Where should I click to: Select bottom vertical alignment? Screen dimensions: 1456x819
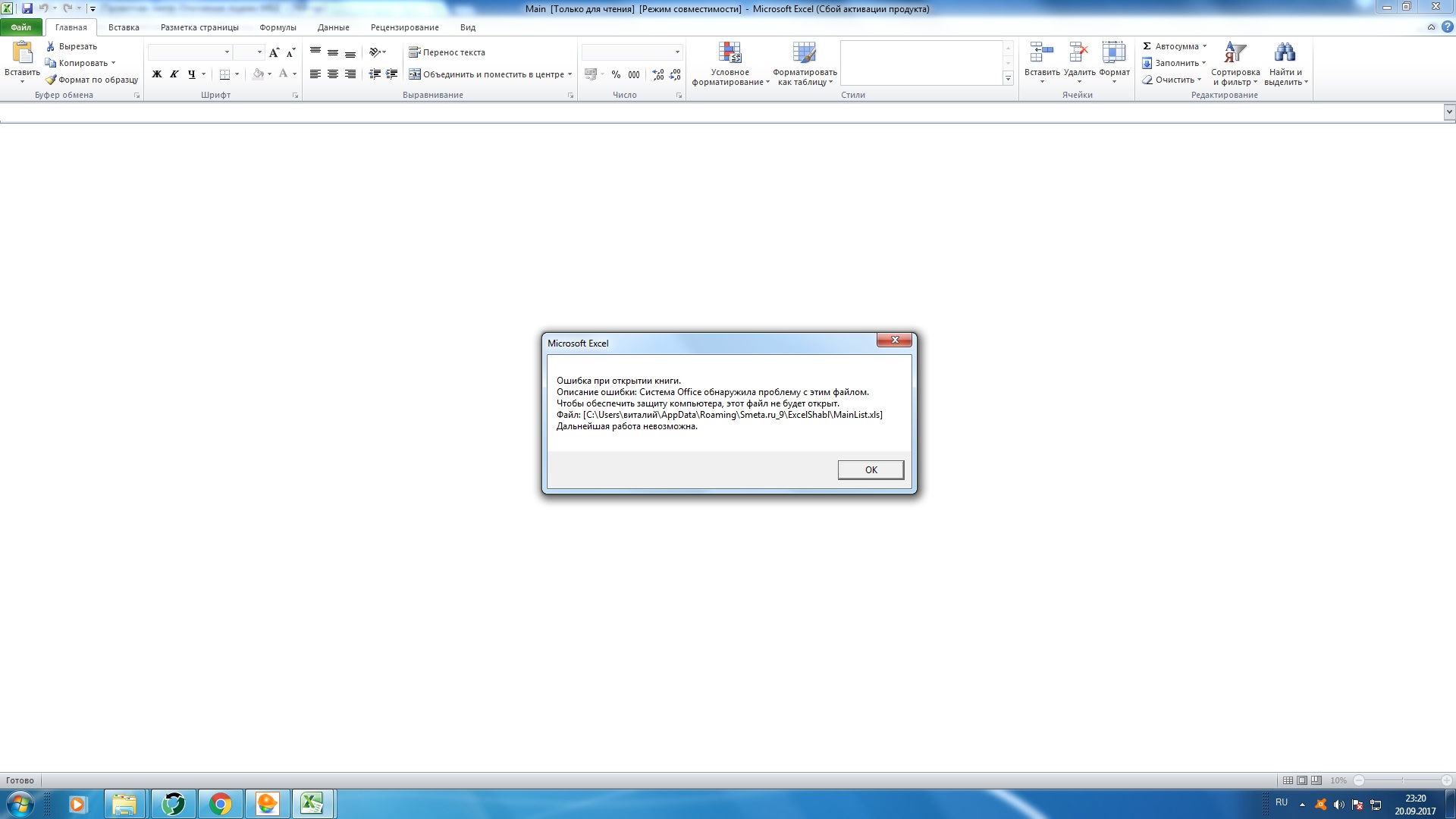pyautogui.click(x=350, y=52)
